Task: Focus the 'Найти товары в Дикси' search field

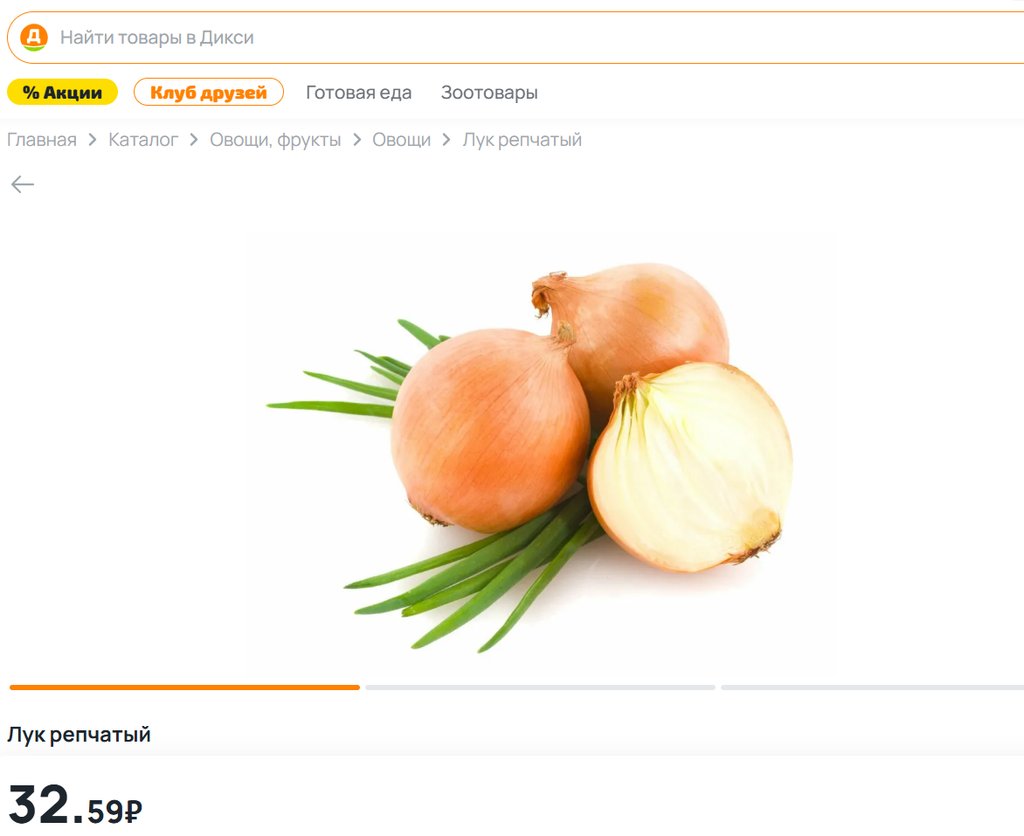Action: (x=515, y=38)
